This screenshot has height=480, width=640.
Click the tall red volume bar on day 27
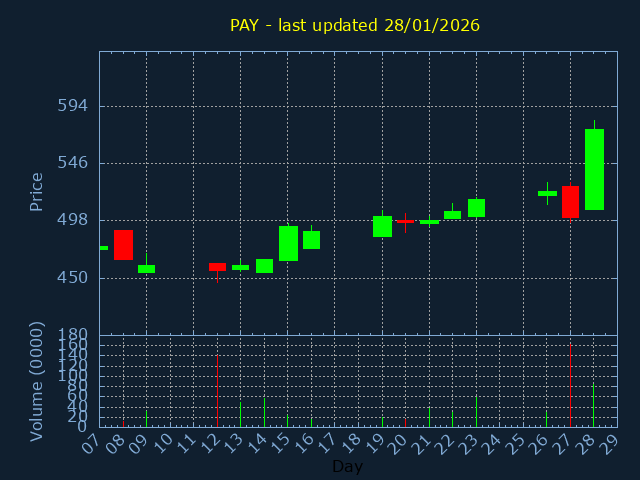(x=570, y=386)
